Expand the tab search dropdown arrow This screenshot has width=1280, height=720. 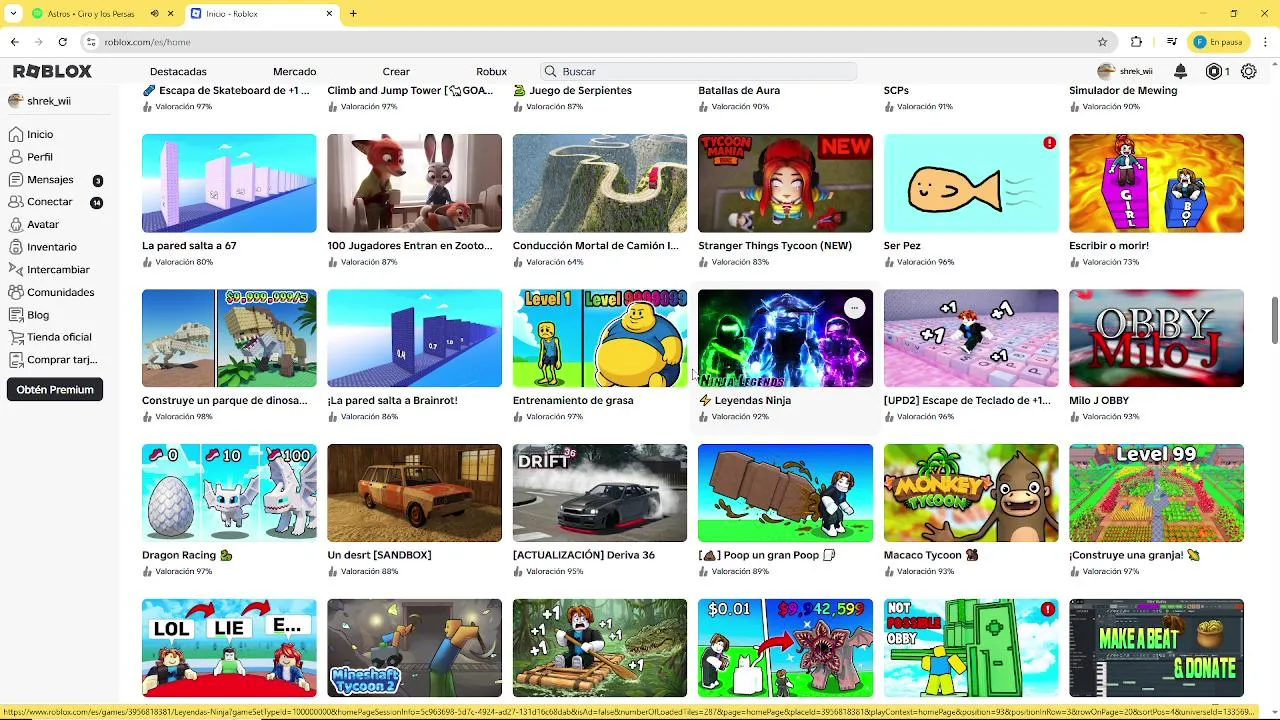click(13, 14)
